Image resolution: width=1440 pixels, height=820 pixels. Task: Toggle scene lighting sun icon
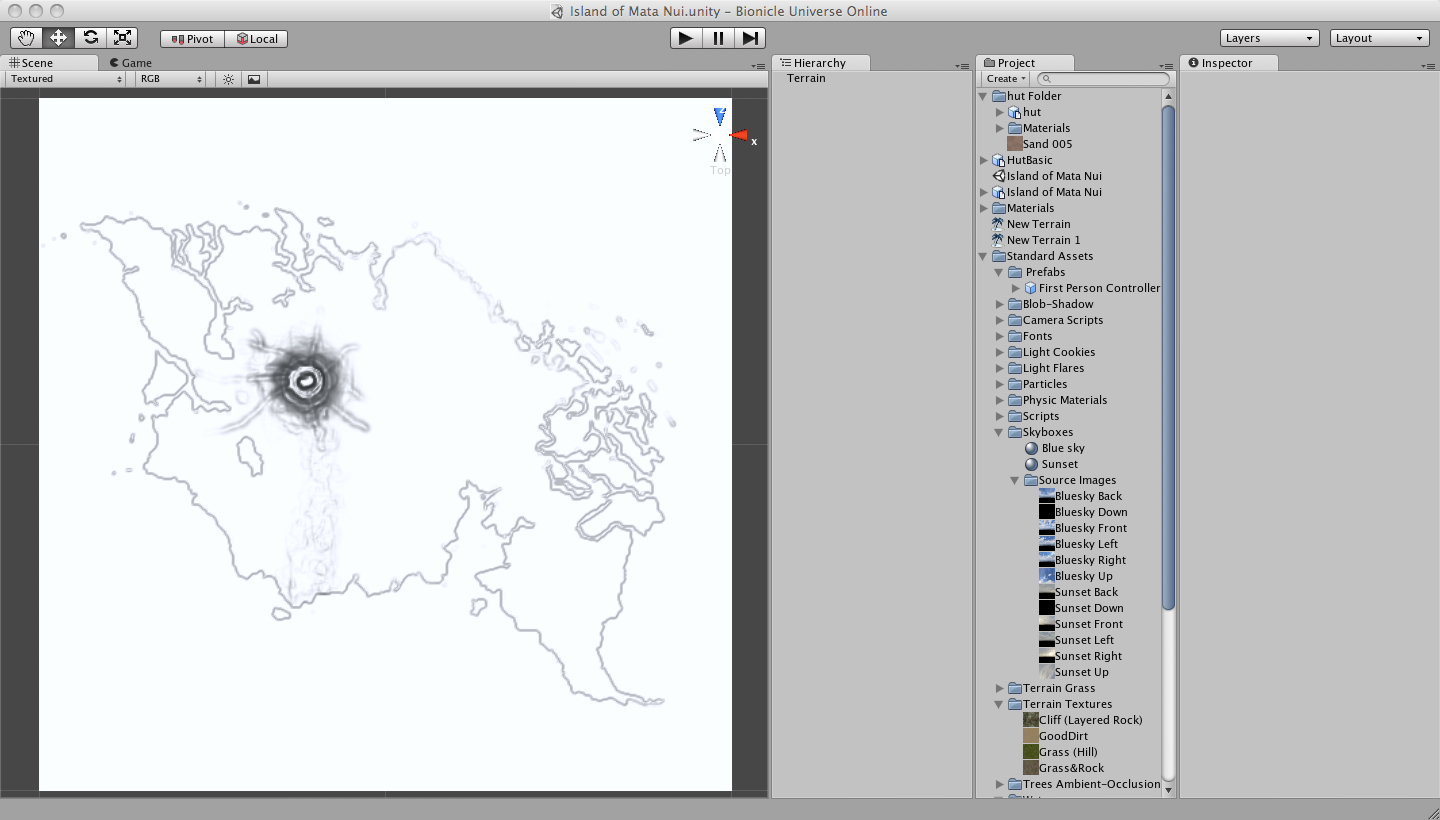[228, 79]
